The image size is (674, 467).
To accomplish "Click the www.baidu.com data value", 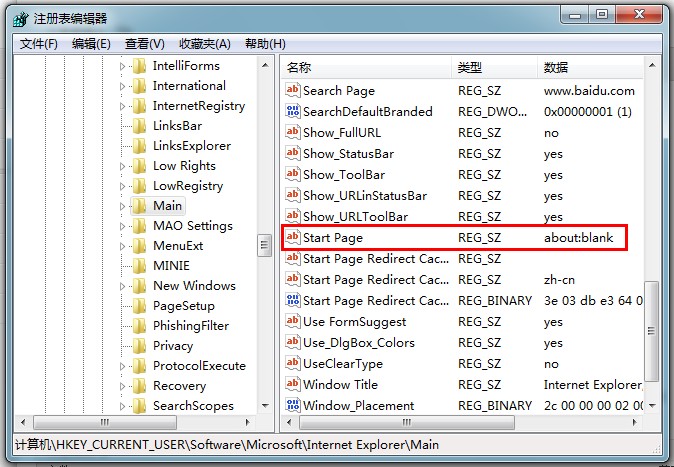I will [589, 90].
